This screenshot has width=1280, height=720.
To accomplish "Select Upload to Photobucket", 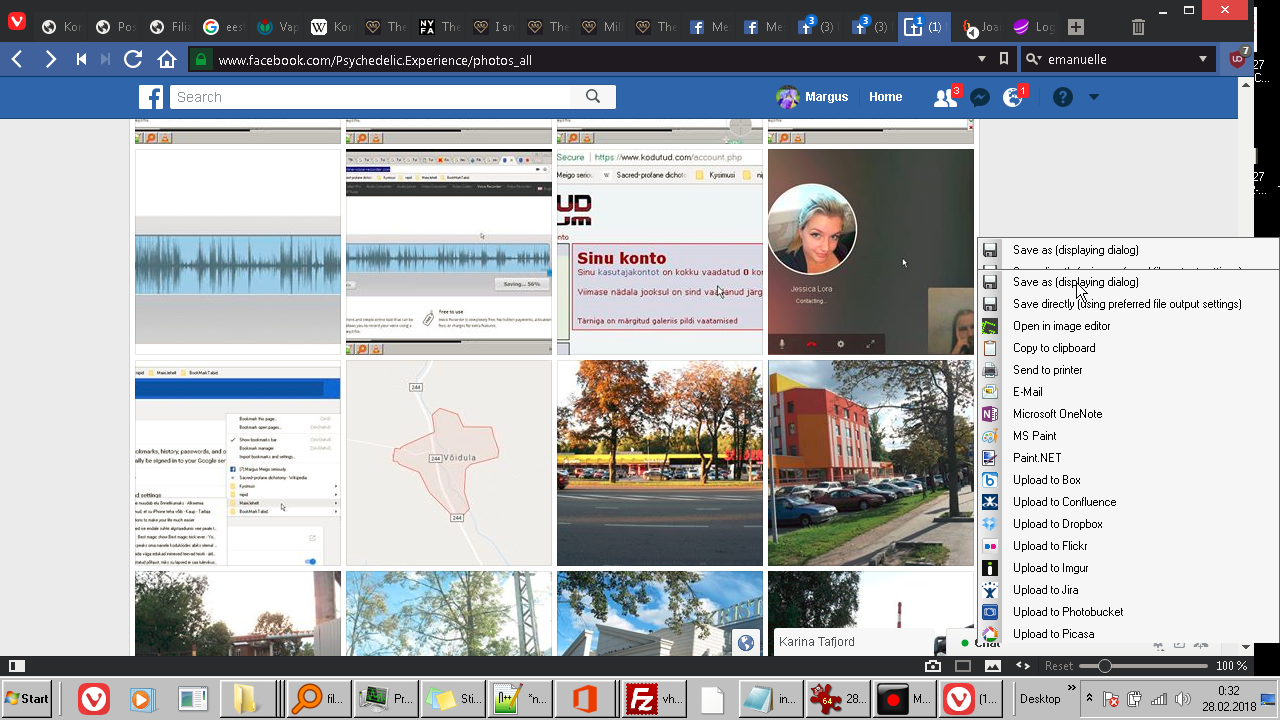I will pyautogui.click(x=1128, y=612).
